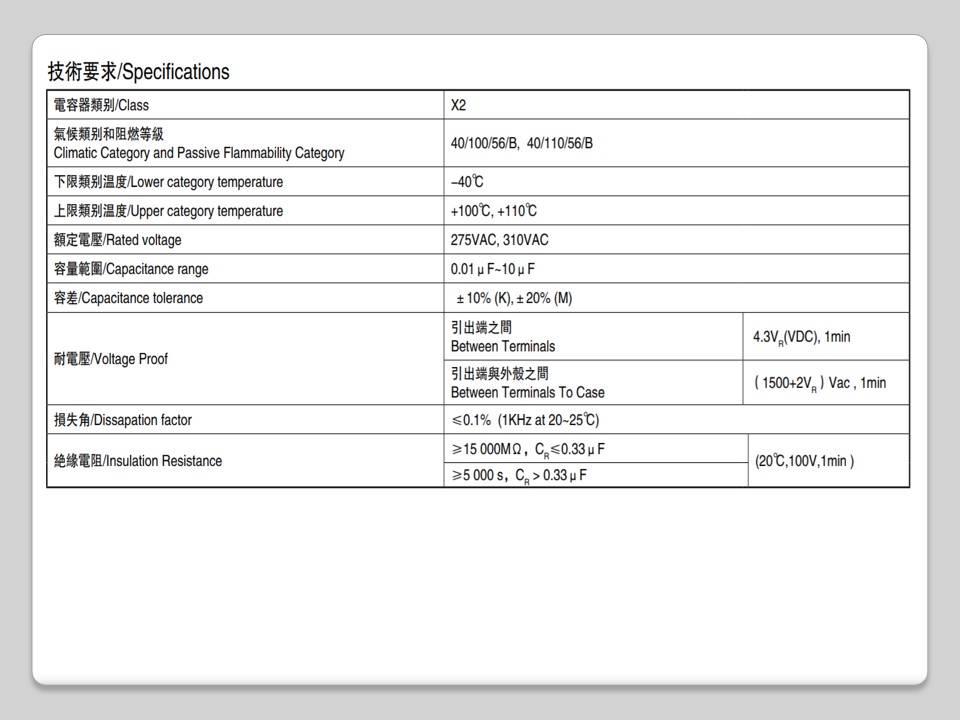Click the −40℃ temperature value
Image resolution: width=960 pixels, height=720 pixels.
point(467,182)
